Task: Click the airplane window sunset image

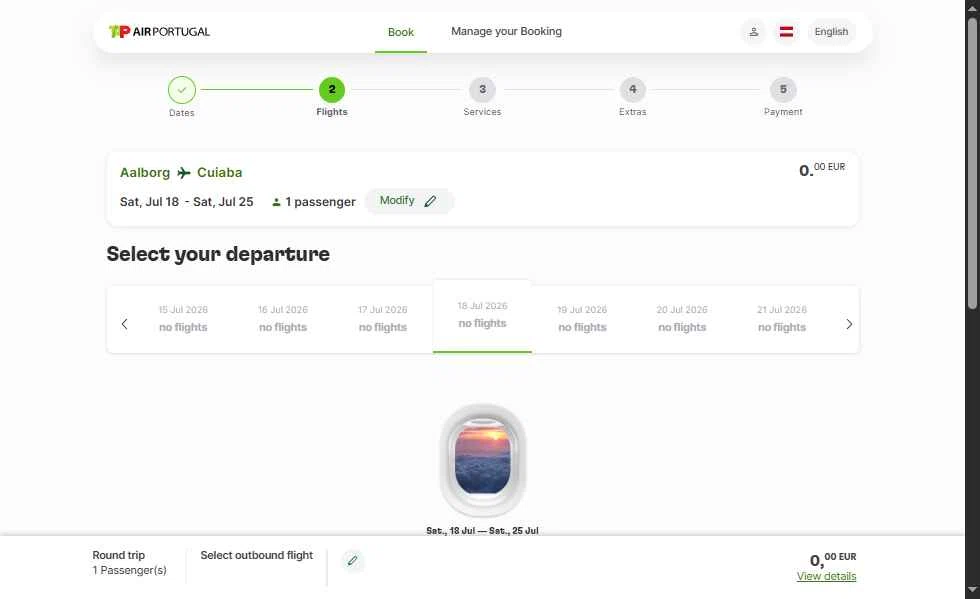Action: click(482, 460)
